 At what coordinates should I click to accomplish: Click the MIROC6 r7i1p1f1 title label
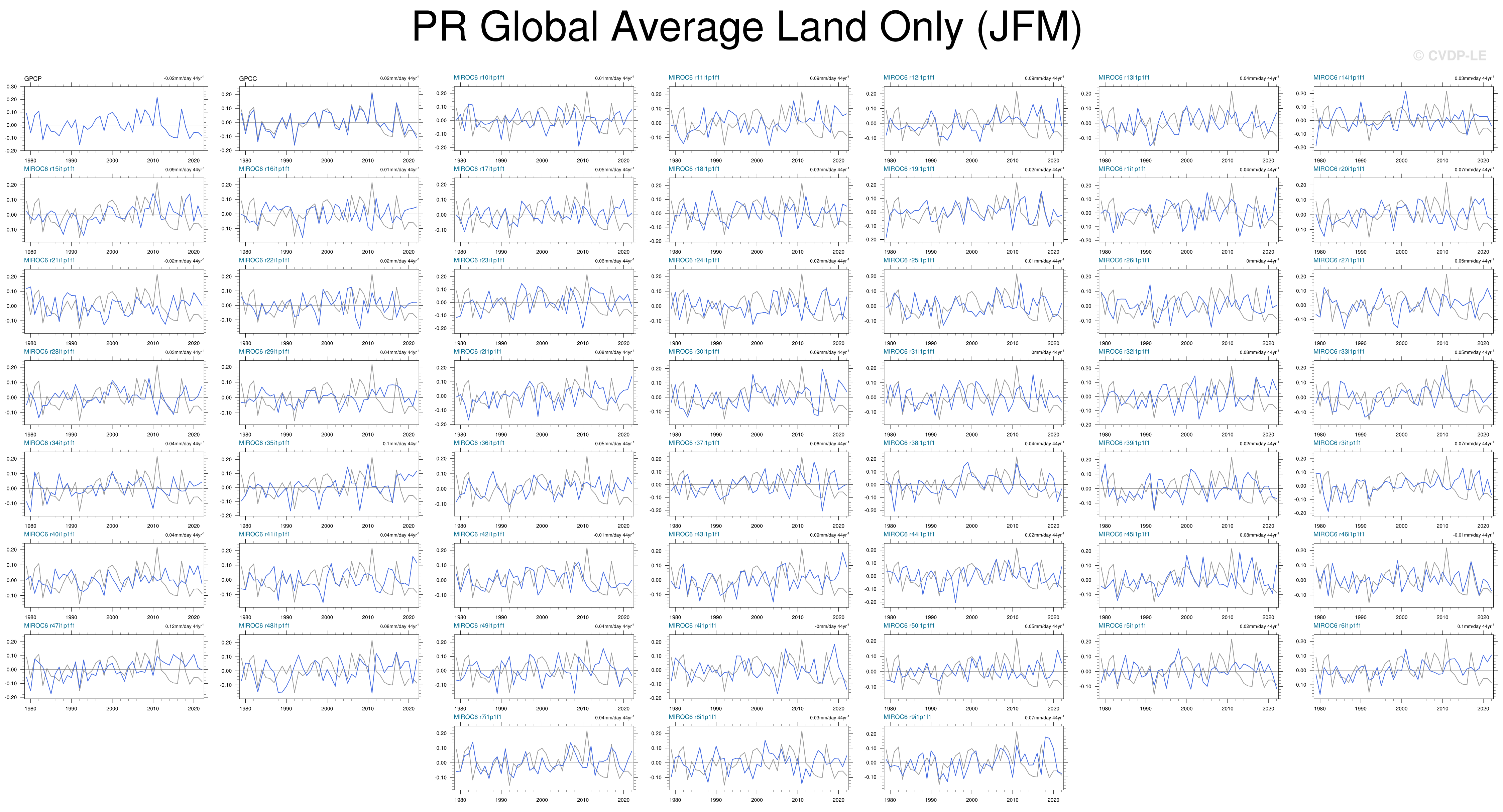click(x=477, y=717)
